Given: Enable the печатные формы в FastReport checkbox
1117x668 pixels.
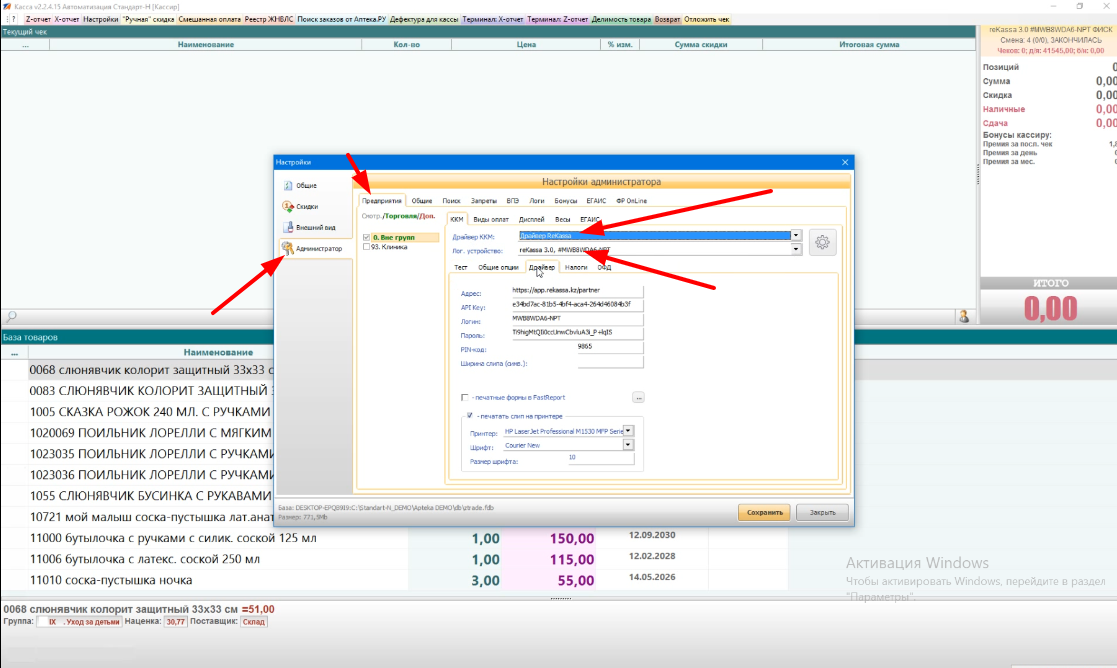Looking at the screenshot, I should [x=465, y=397].
